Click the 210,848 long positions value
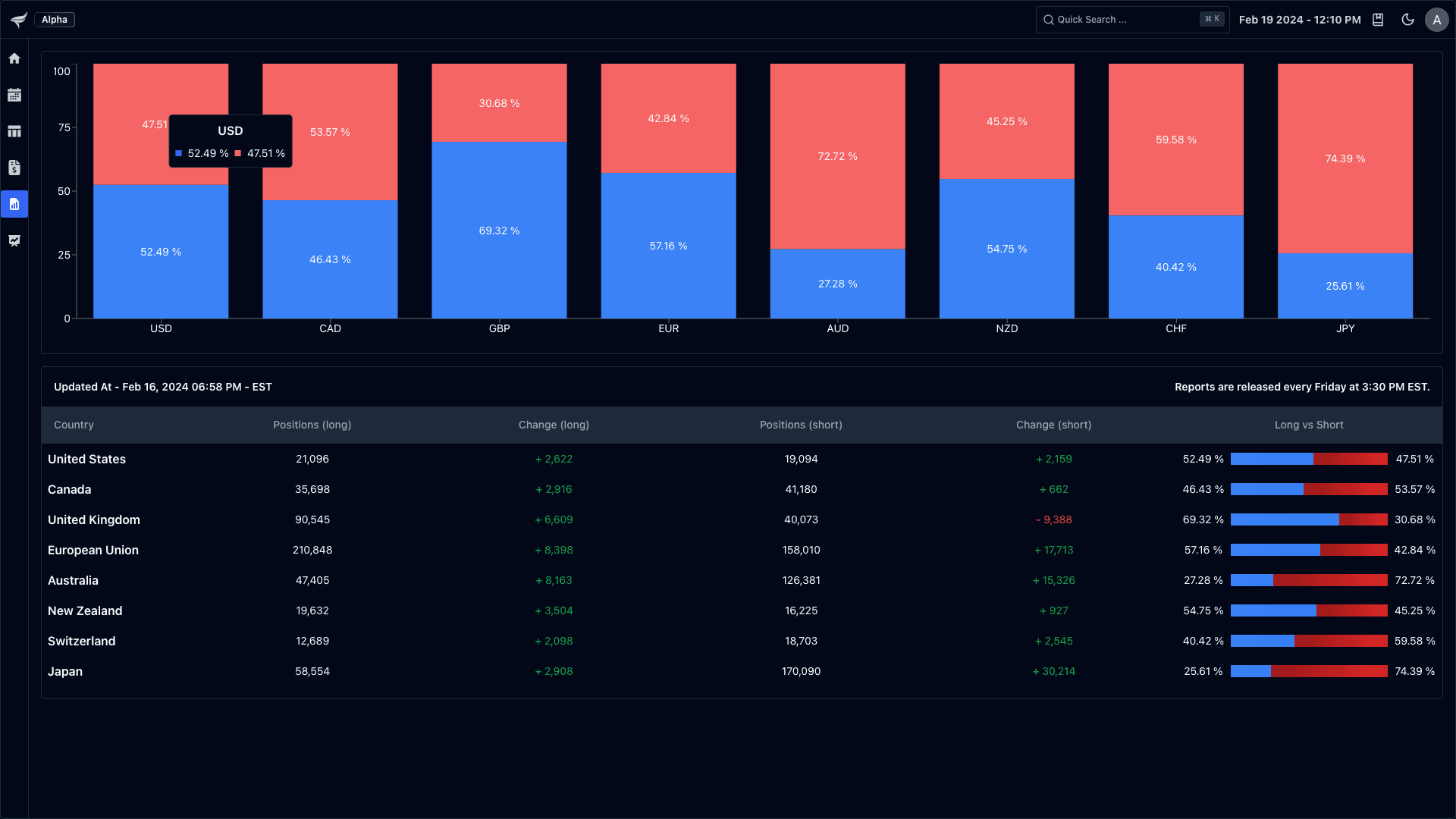Viewport: 1456px width, 819px height. 312,550
